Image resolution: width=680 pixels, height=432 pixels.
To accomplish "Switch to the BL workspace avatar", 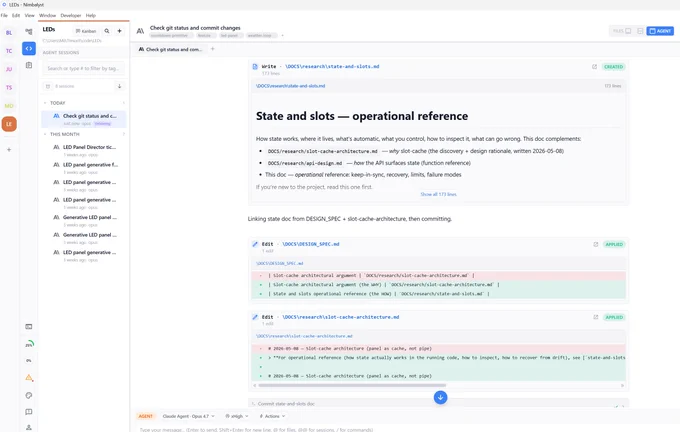I will tap(9, 33).
